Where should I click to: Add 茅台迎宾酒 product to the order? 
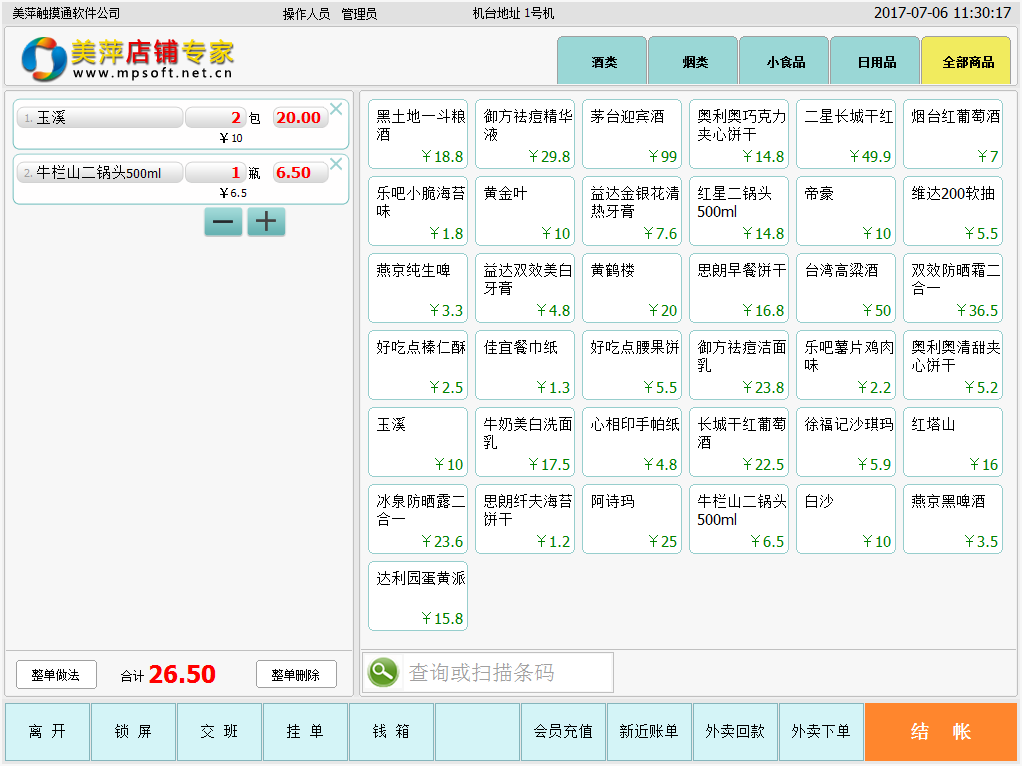[632, 134]
